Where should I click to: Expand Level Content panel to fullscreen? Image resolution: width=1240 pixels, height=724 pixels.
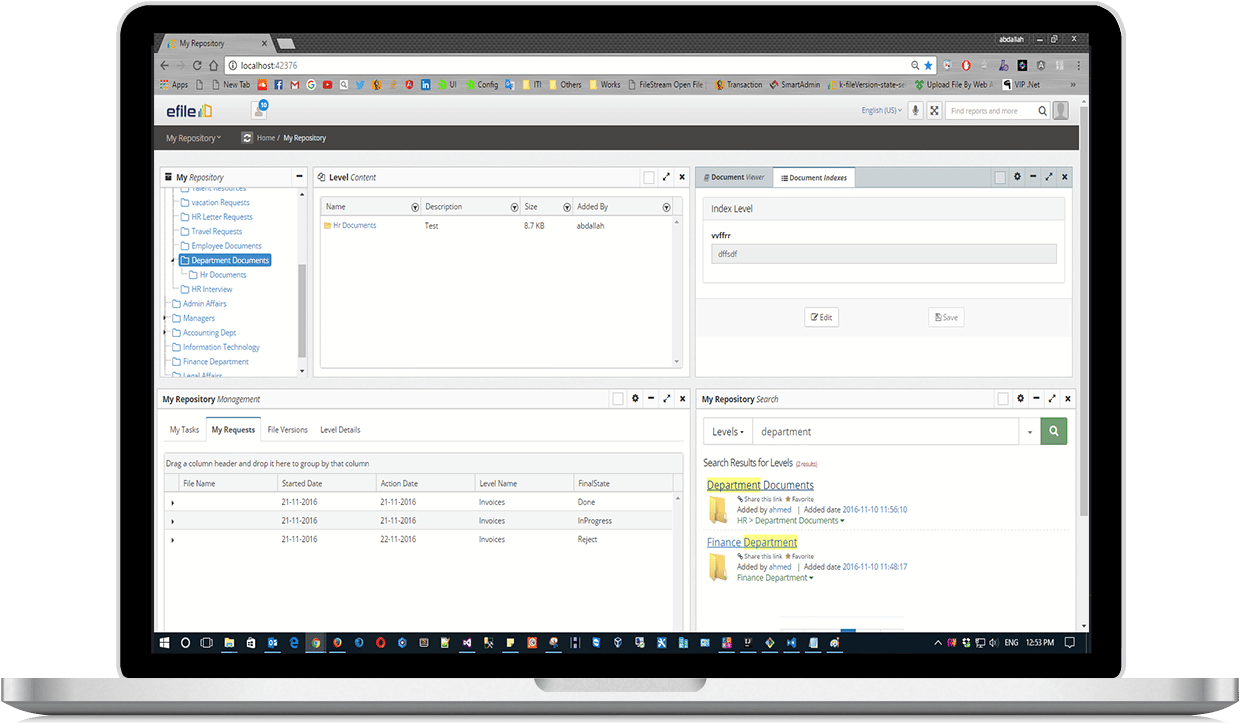tap(666, 177)
